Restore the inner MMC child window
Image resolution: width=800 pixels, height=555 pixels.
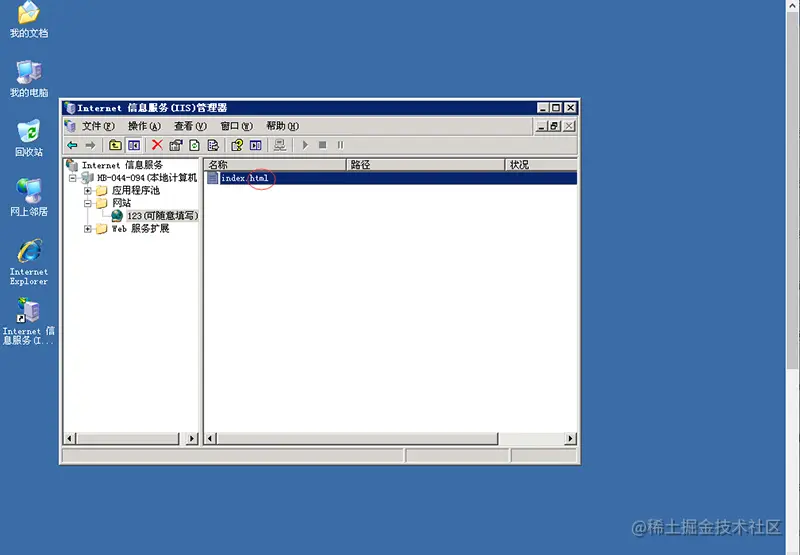(555, 126)
